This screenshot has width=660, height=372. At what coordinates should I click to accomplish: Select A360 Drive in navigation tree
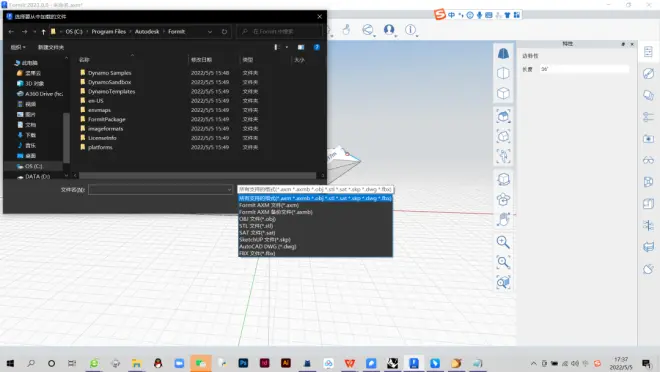pyautogui.click(x=40, y=93)
